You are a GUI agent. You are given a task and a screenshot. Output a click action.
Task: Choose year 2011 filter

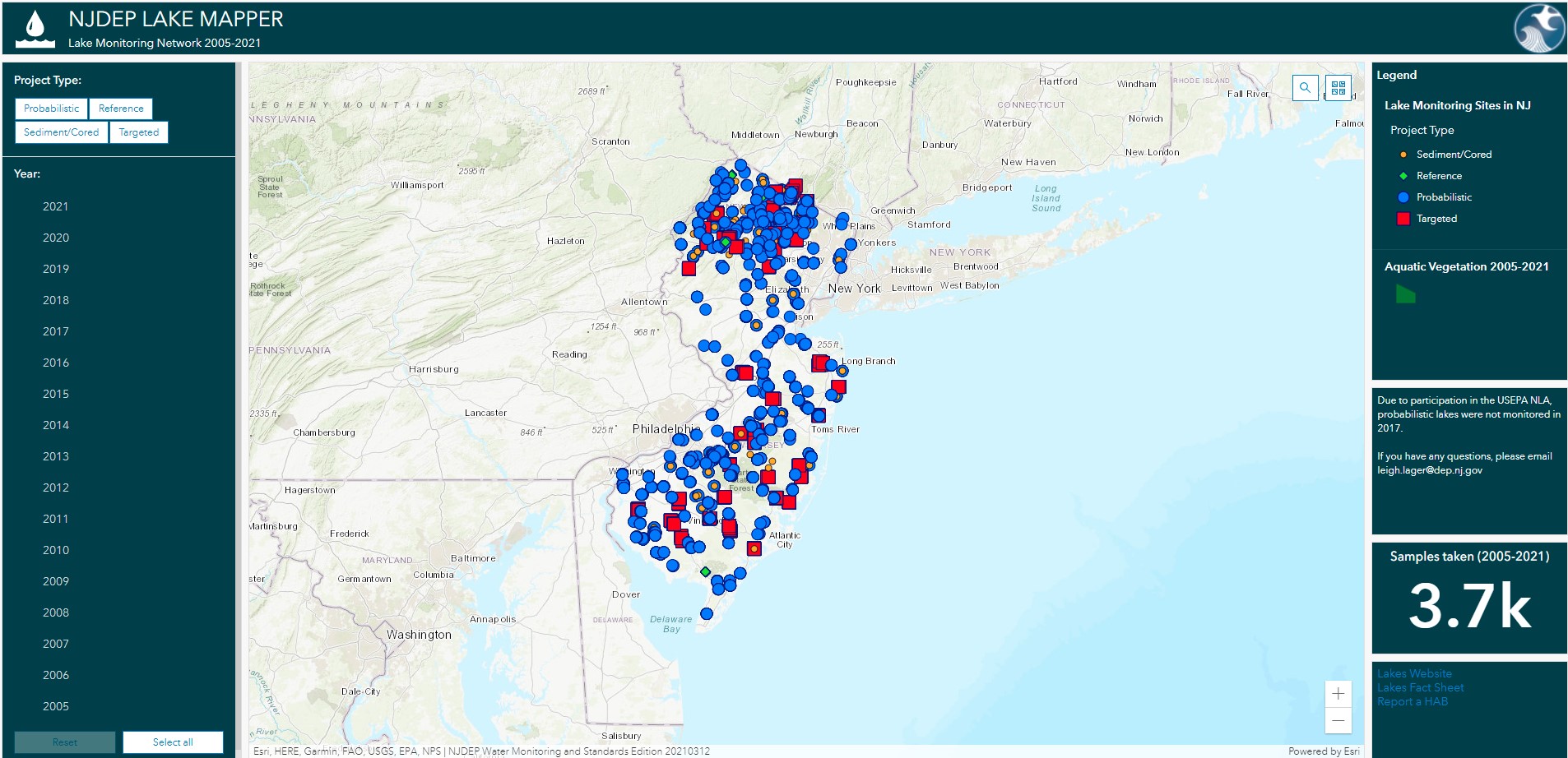click(x=56, y=519)
